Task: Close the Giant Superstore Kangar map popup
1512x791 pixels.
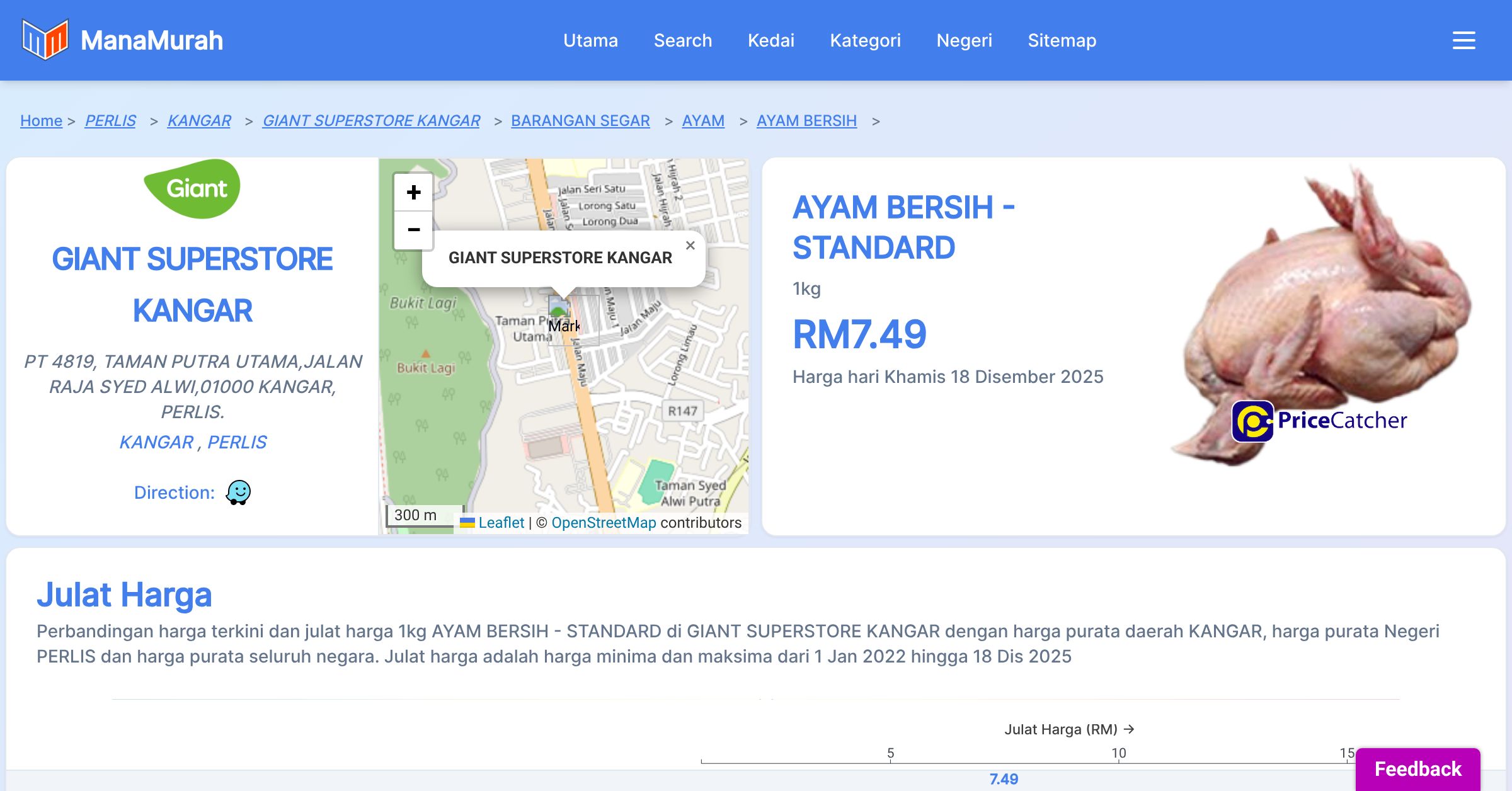Action: (x=690, y=246)
